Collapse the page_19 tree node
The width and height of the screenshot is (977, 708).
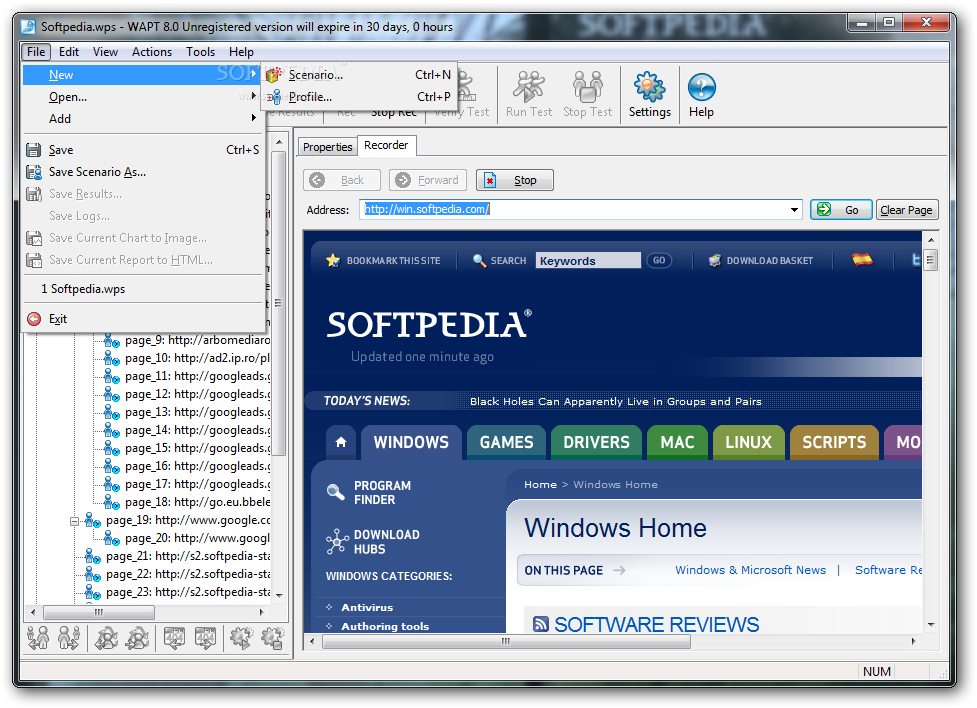(74, 521)
